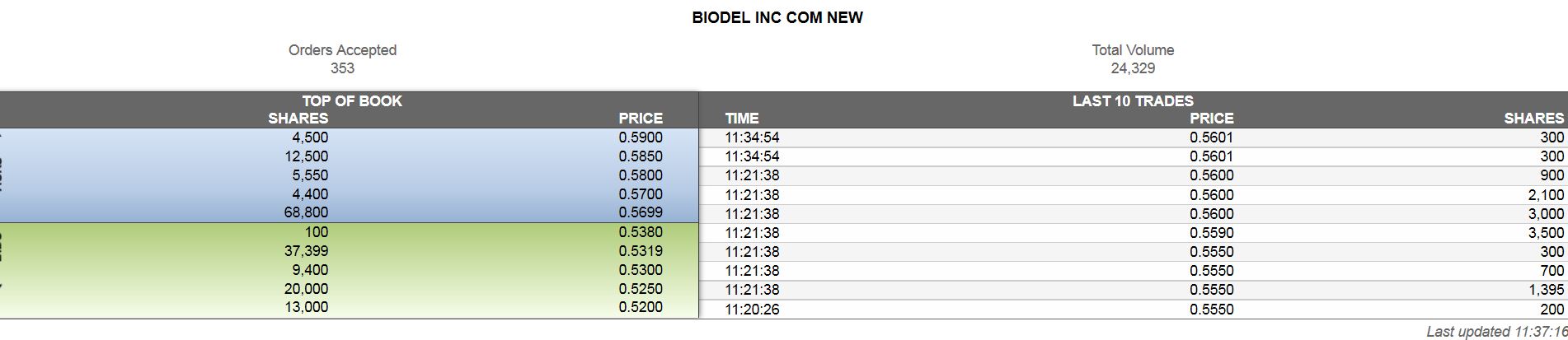Select the 1,395 shares trade entry

coord(1545,290)
